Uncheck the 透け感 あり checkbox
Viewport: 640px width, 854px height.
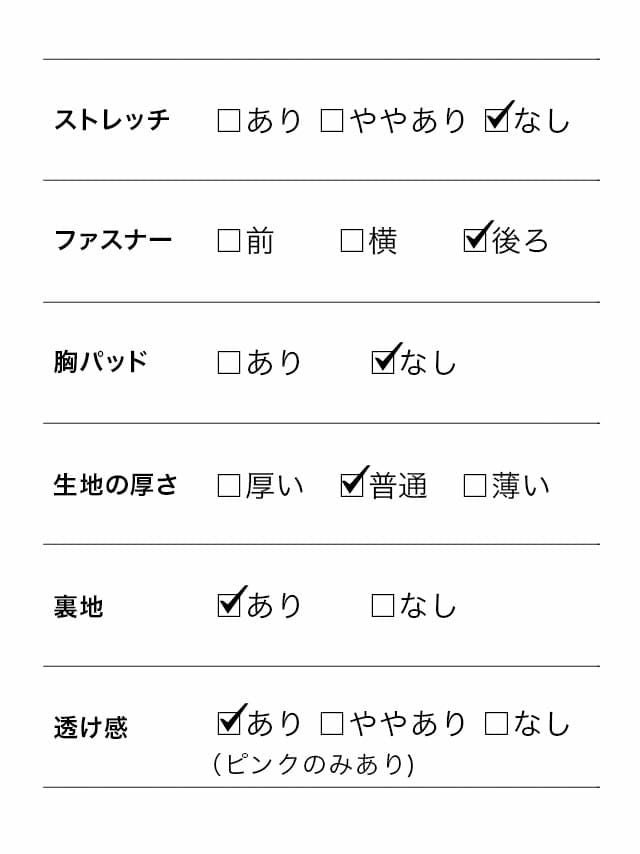point(229,723)
